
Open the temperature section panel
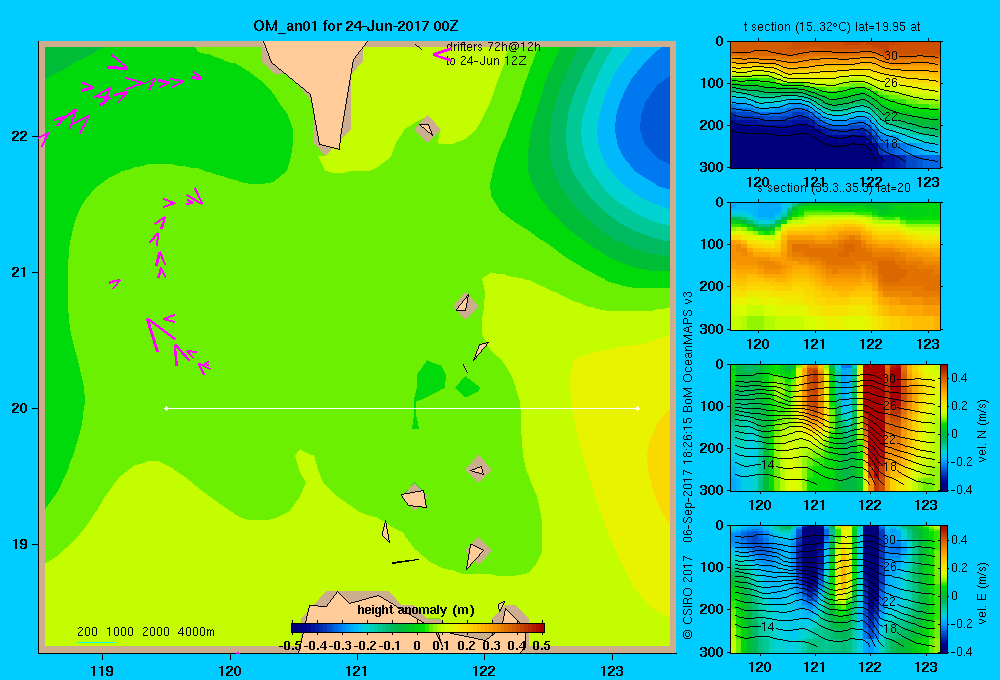(x=835, y=105)
